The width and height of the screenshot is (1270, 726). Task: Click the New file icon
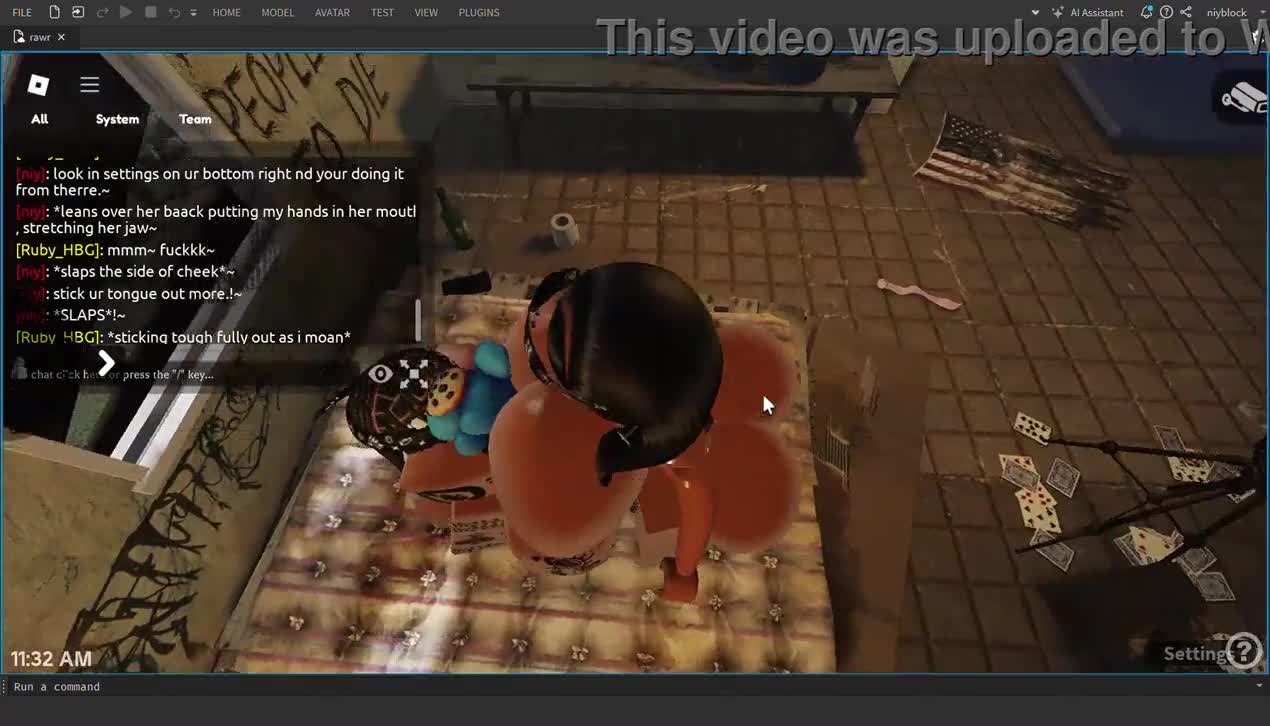click(54, 12)
